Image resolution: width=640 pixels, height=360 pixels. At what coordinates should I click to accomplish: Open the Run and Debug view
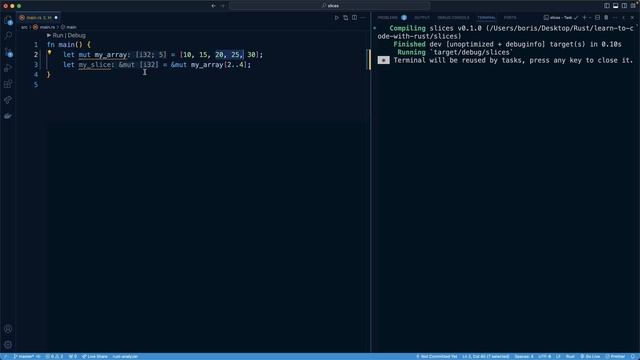(x=8, y=68)
